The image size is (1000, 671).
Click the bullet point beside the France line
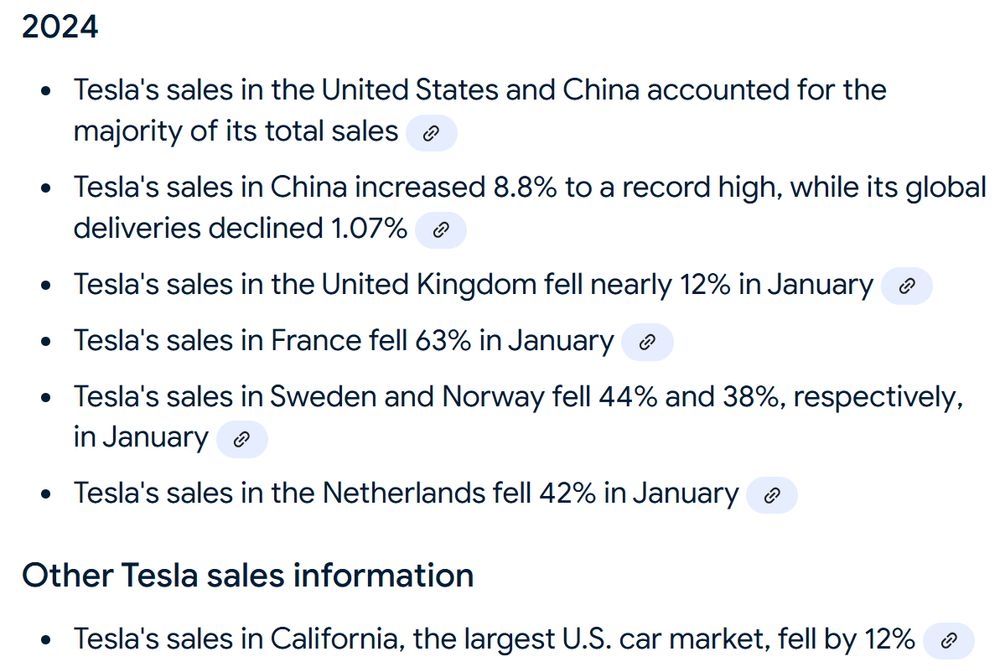[46, 342]
